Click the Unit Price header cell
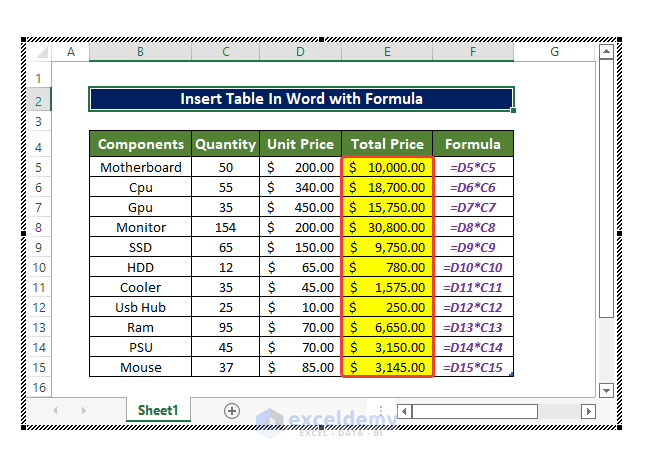The height and width of the screenshot is (455, 654). 300,144
